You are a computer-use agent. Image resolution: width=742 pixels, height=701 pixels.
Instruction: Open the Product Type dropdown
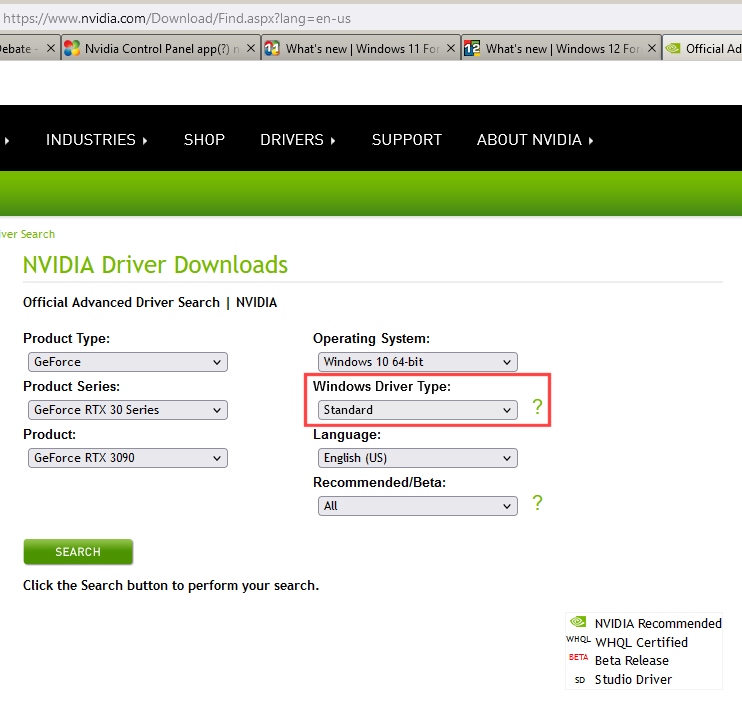click(128, 362)
